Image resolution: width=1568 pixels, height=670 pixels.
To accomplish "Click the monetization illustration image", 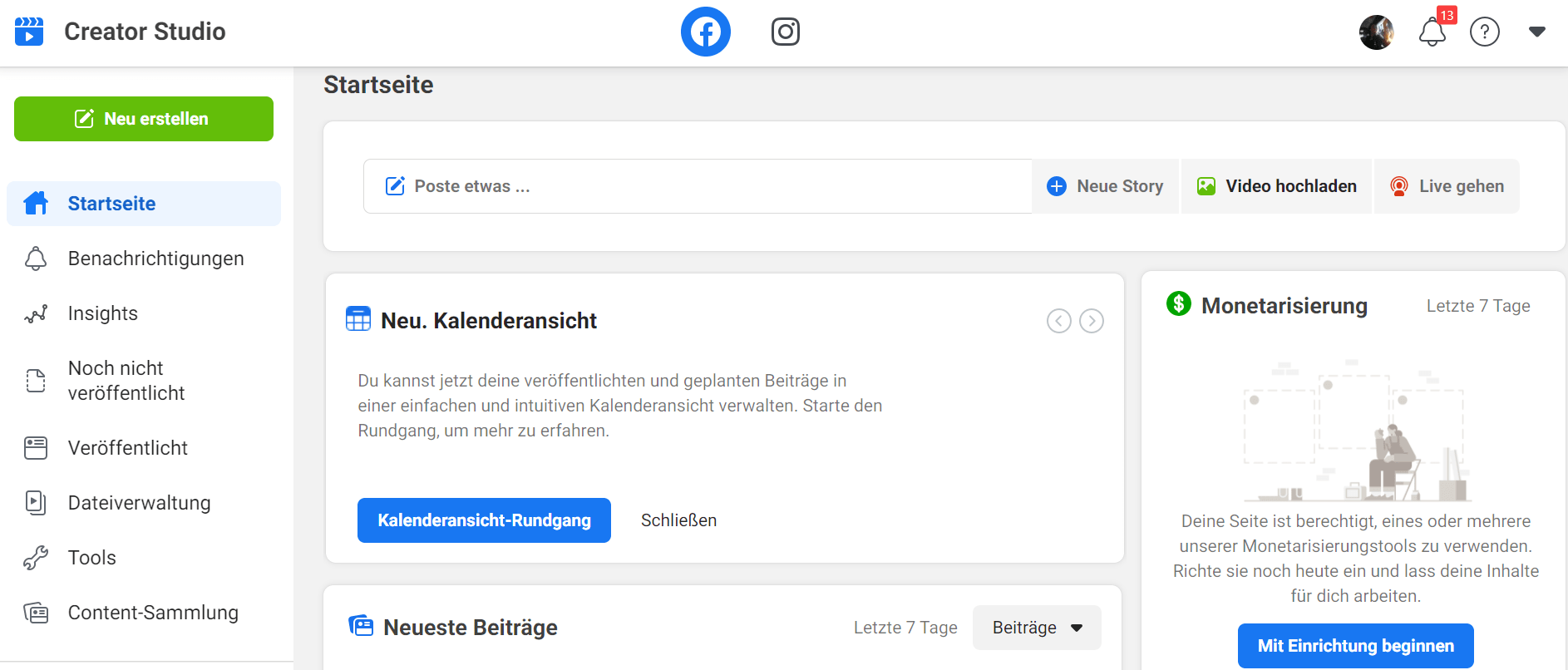I will coord(1357,431).
